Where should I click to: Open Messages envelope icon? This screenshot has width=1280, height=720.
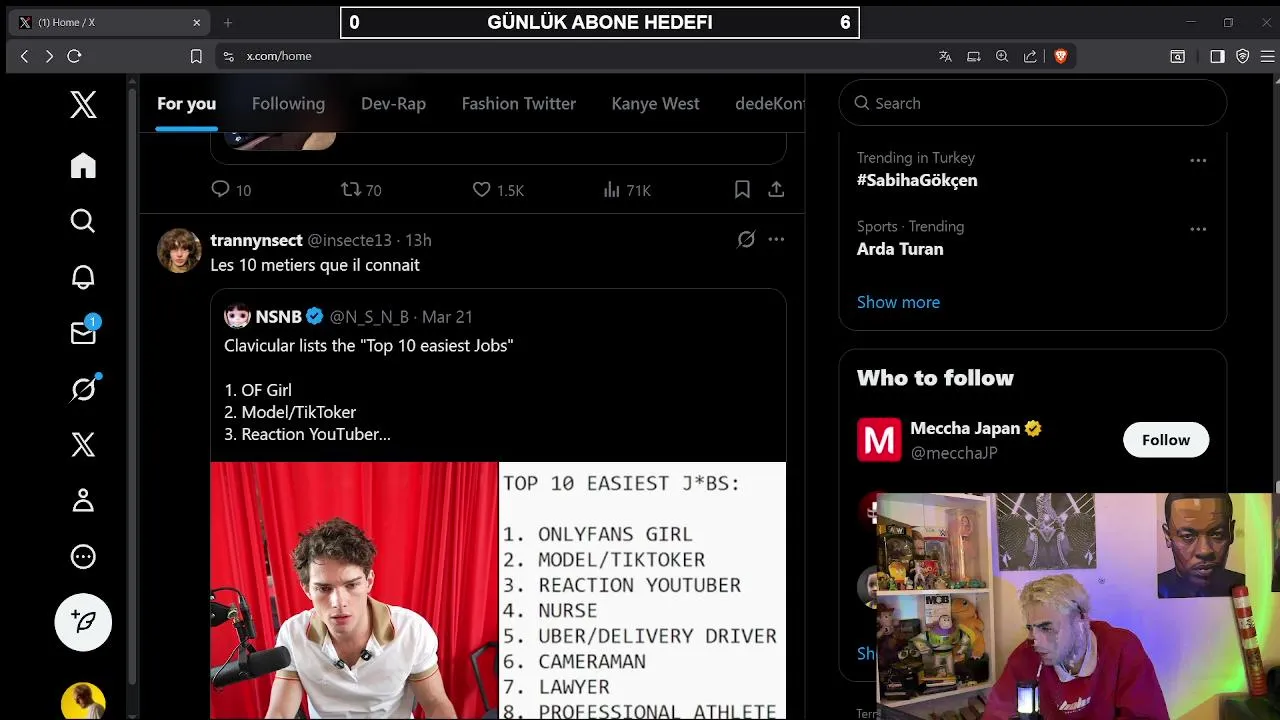click(83, 333)
